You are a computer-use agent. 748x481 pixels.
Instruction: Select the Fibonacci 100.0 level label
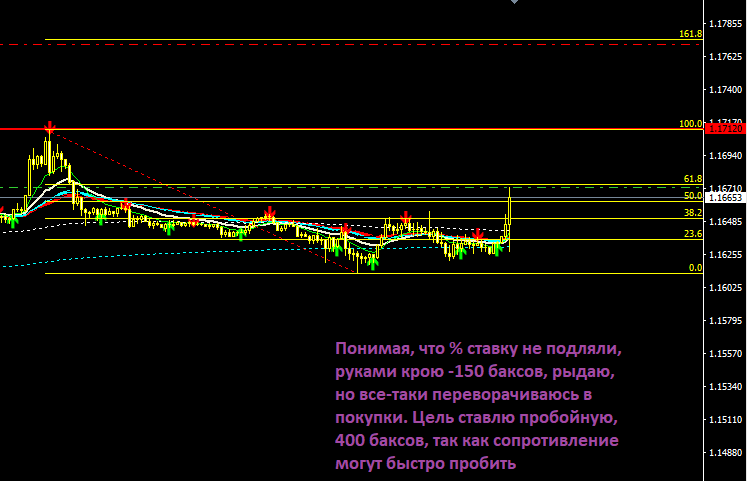tap(690, 124)
